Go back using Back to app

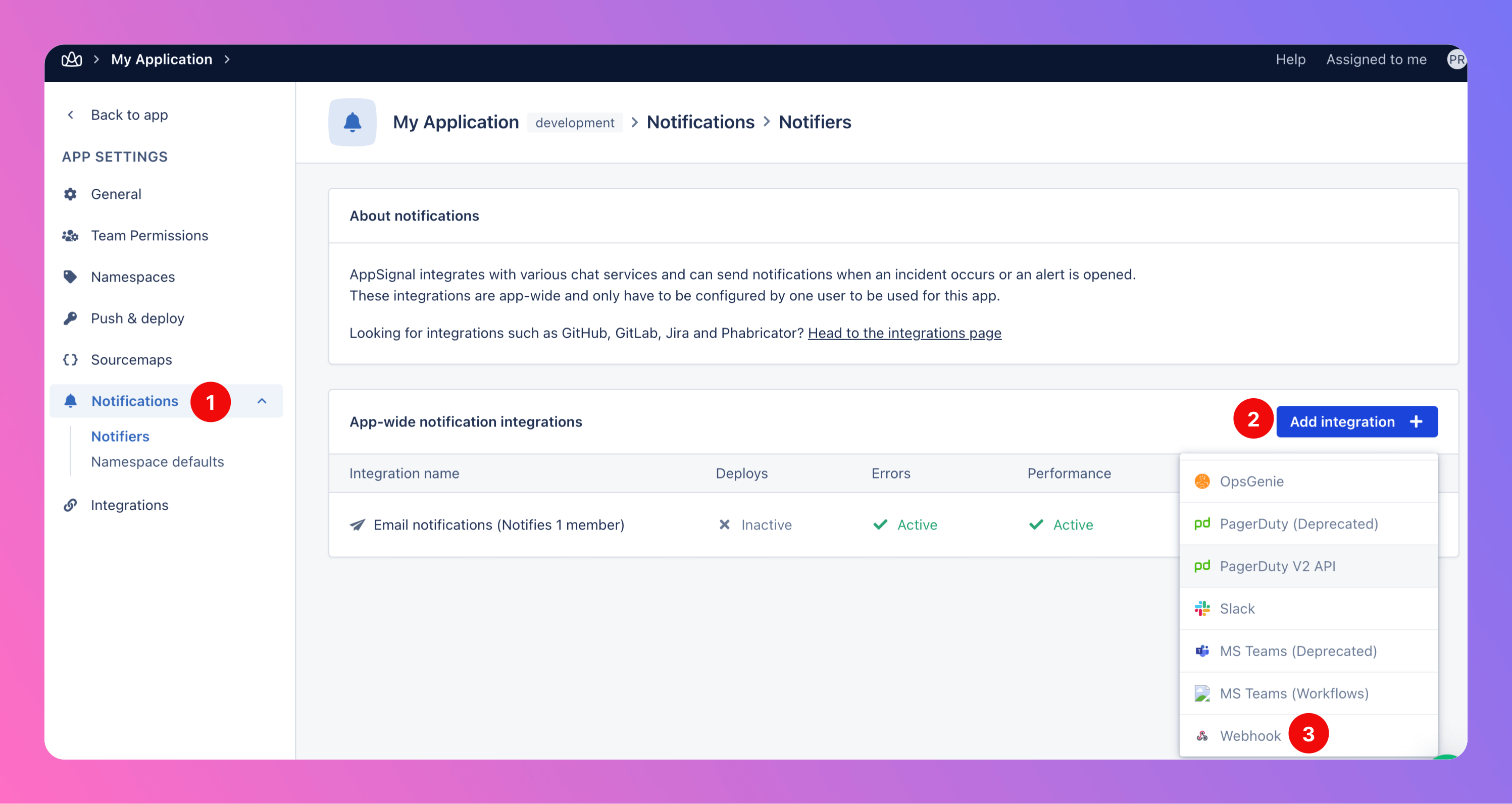point(129,115)
